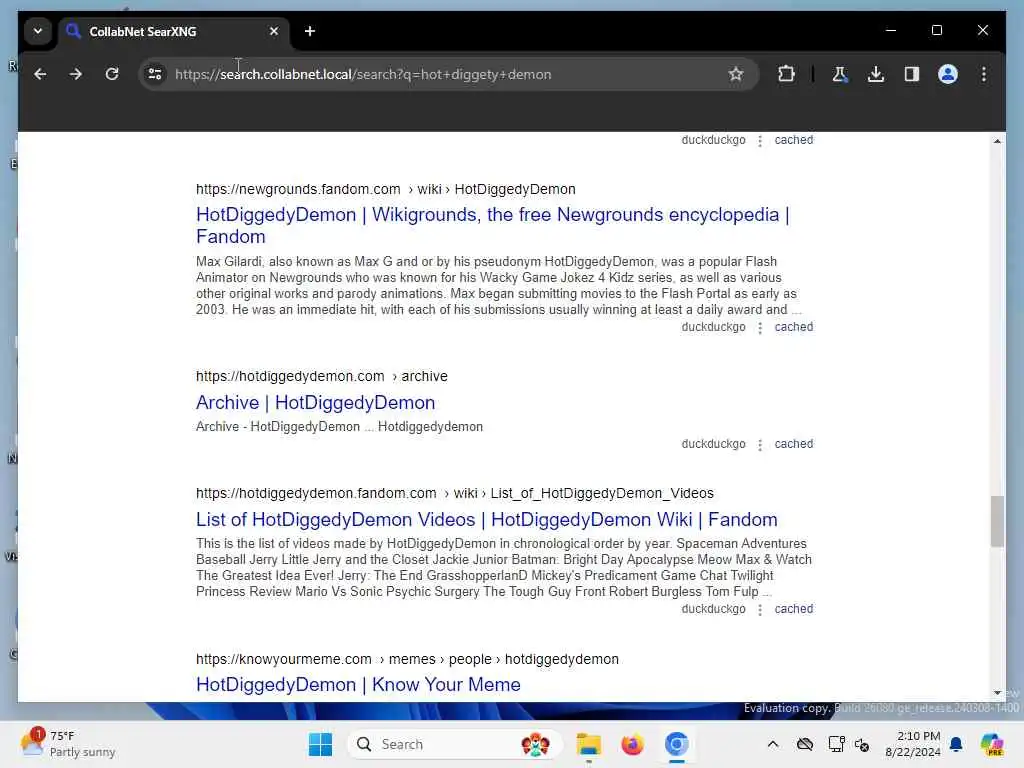Open the Chrome profile avatar
The height and width of the screenshot is (768, 1024).
click(x=948, y=74)
